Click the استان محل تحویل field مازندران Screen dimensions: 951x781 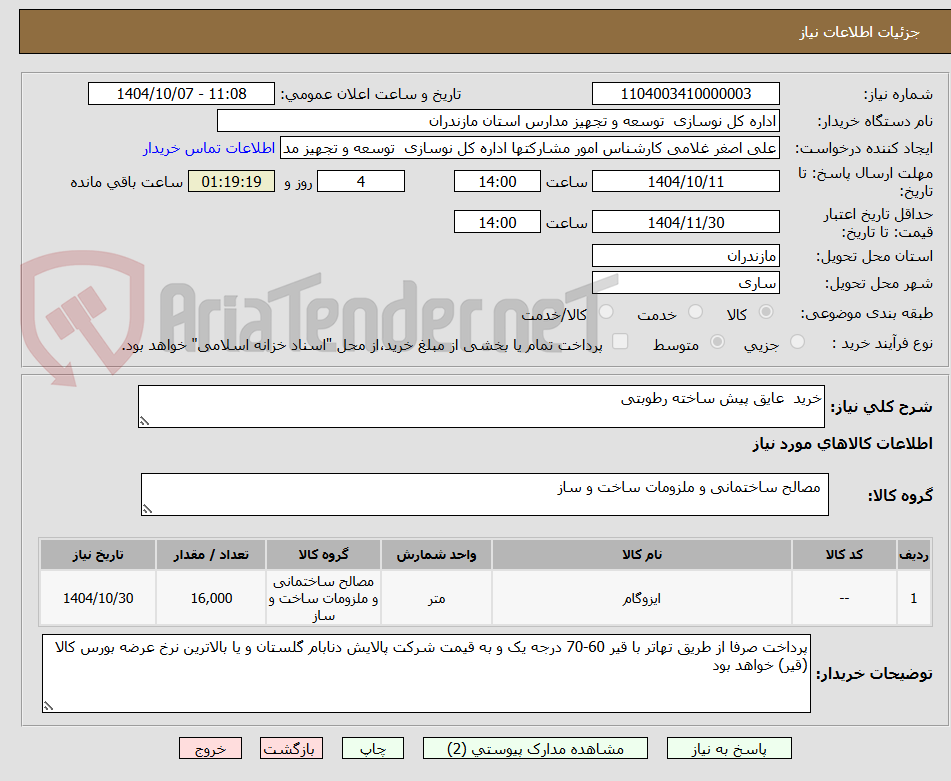tap(685, 256)
